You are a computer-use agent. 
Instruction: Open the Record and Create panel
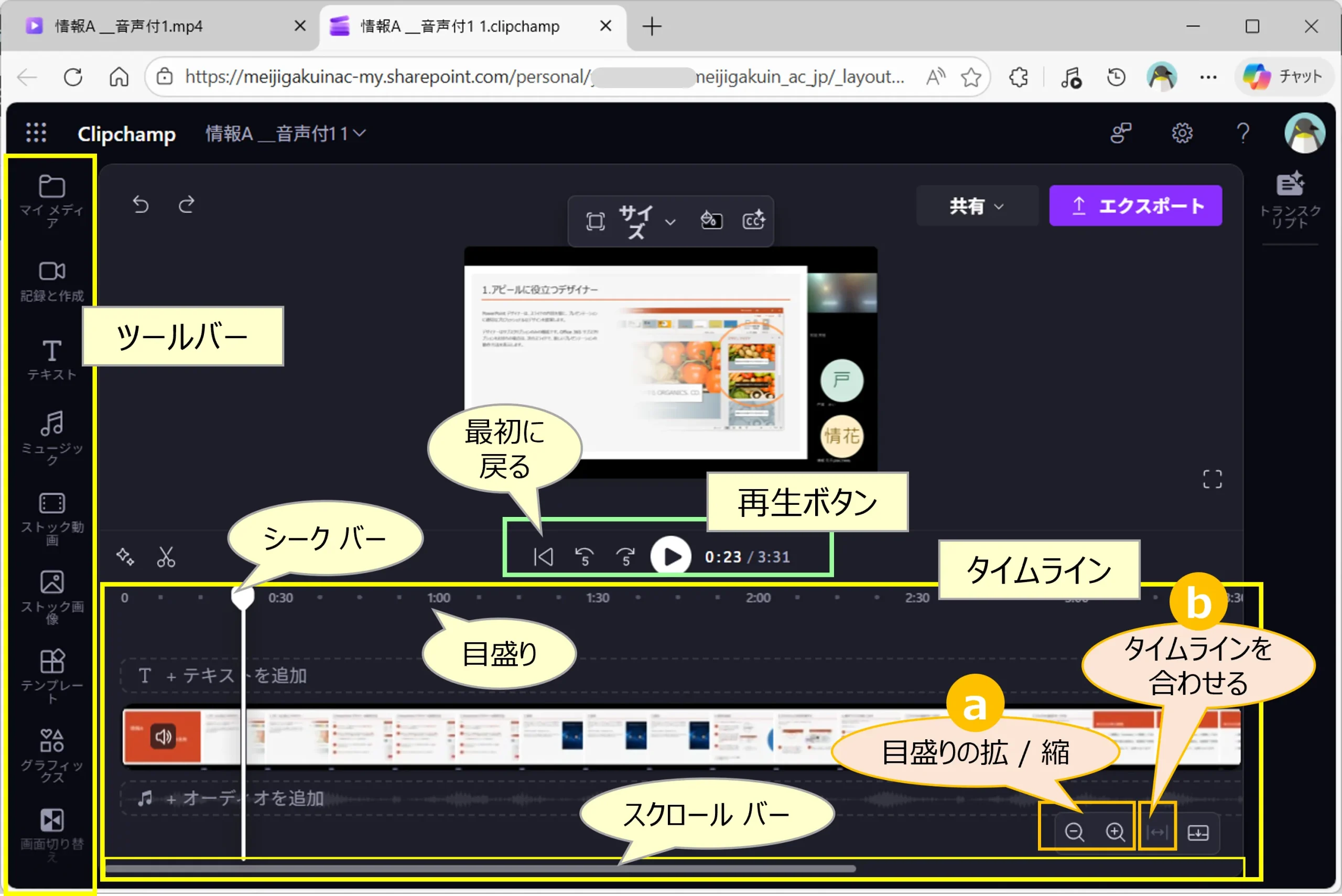tap(51, 280)
